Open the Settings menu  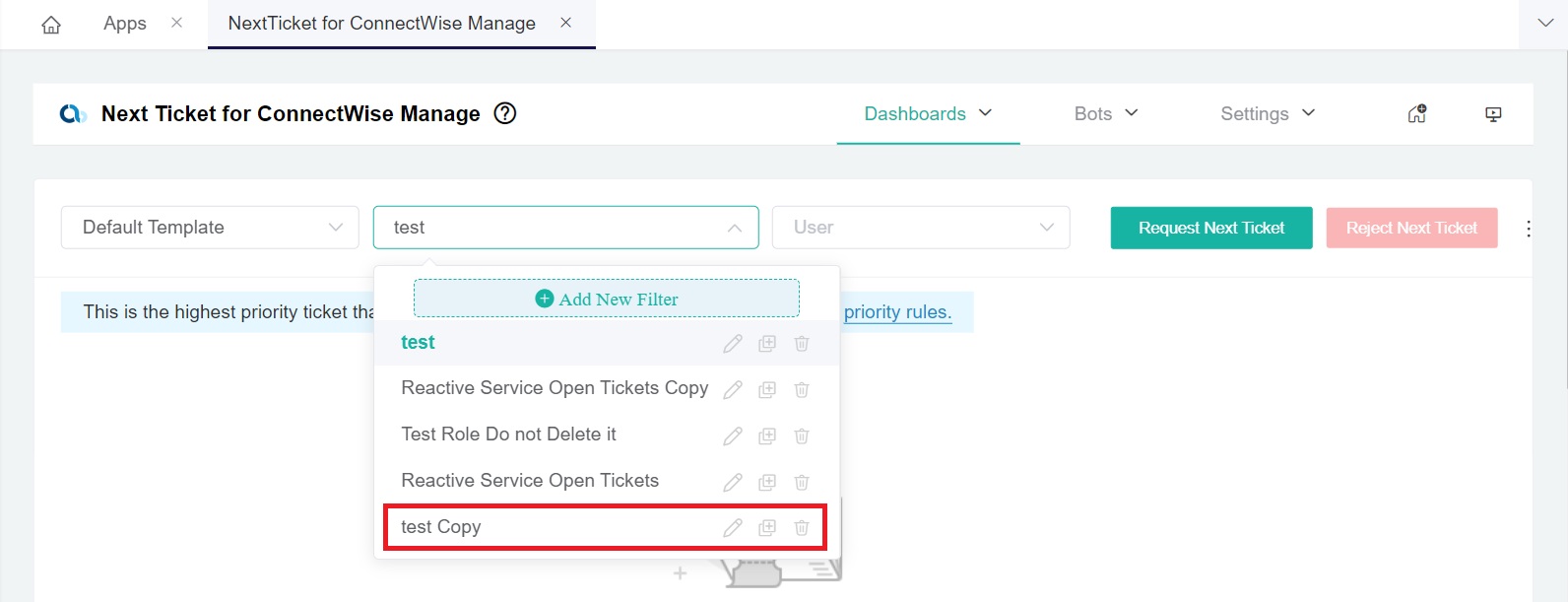(x=1267, y=114)
